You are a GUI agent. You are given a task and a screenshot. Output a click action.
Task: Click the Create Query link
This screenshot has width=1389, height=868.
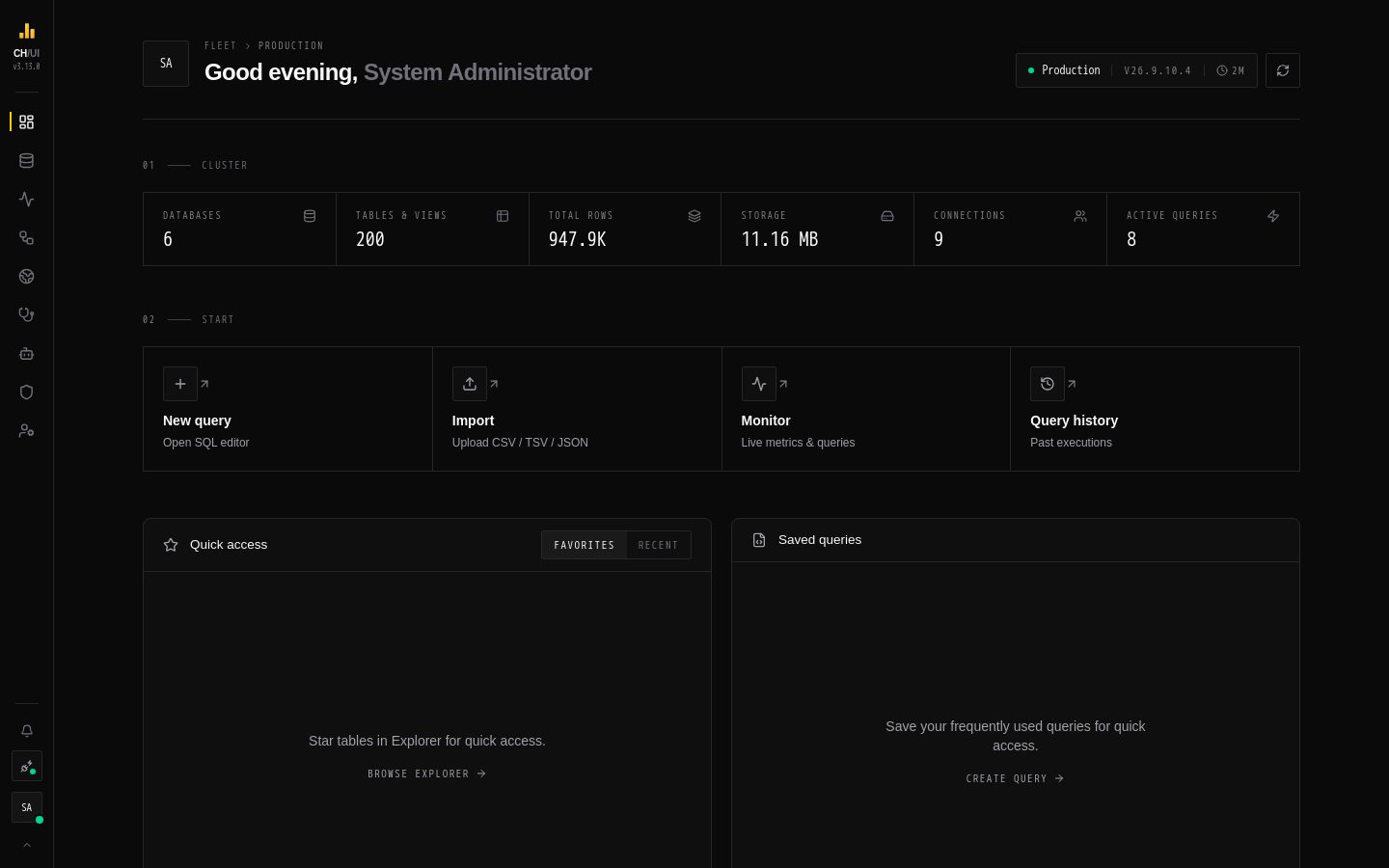(1016, 778)
